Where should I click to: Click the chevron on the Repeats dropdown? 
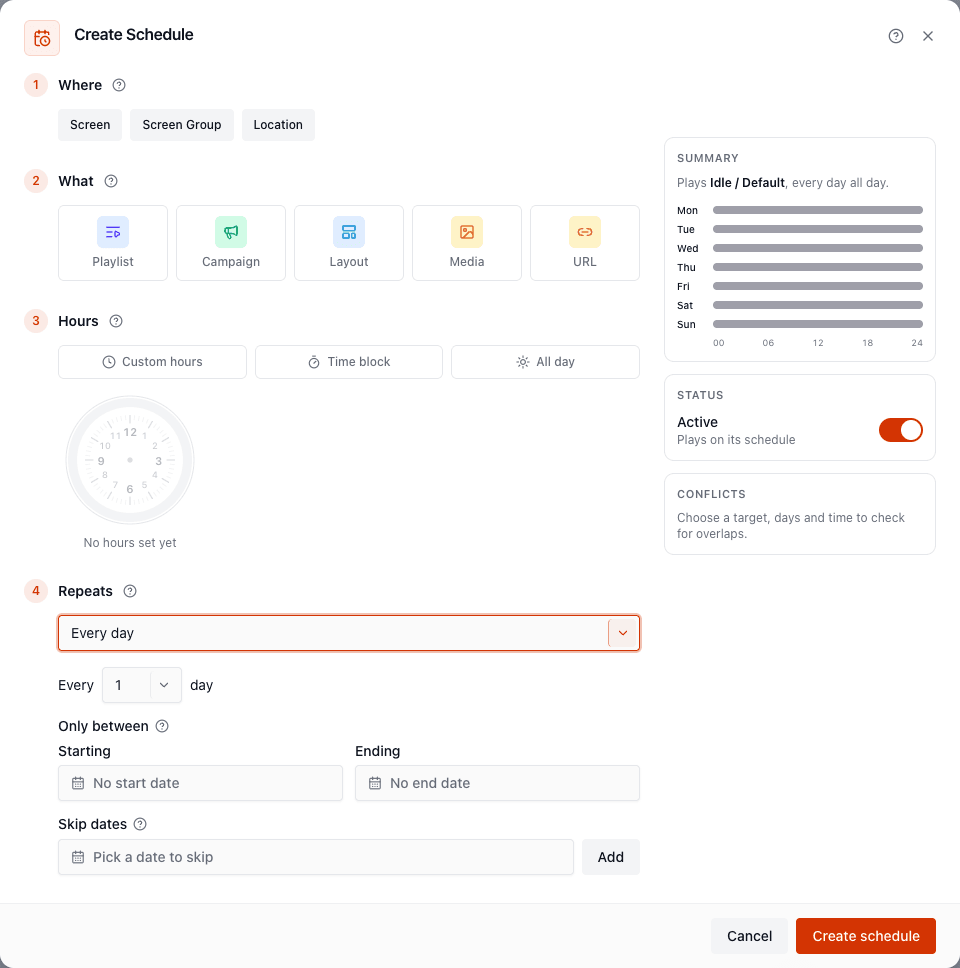[x=623, y=633]
